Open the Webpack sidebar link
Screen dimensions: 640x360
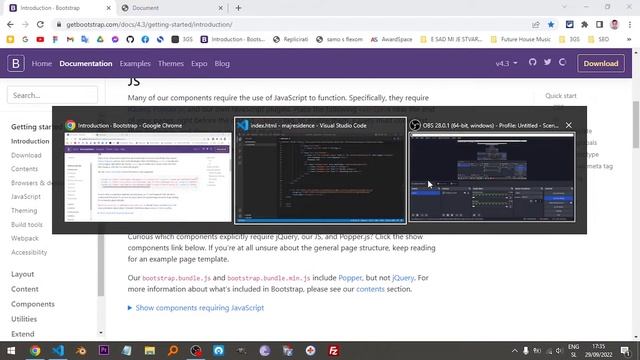(x=25, y=238)
